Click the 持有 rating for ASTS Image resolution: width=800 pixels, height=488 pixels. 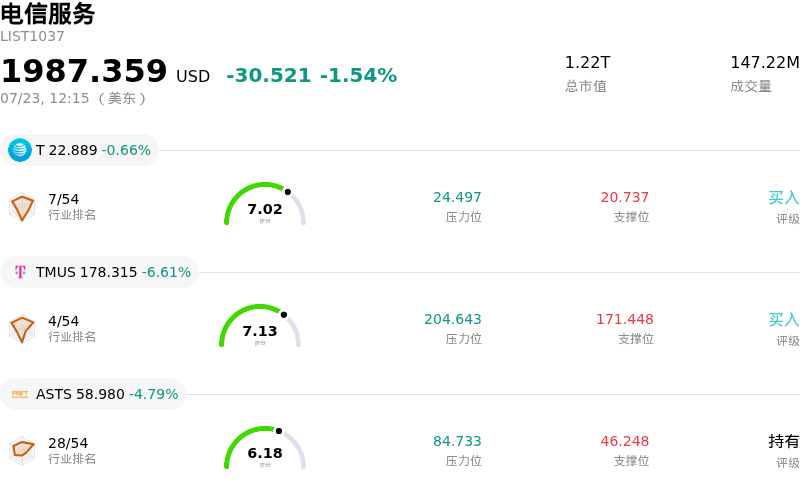pyautogui.click(x=784, y=441)
